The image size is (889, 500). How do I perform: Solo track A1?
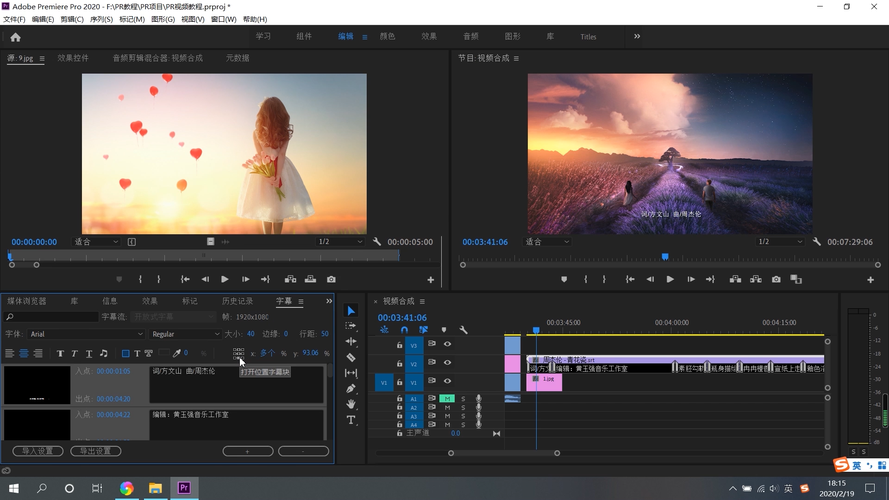(463, 399)
